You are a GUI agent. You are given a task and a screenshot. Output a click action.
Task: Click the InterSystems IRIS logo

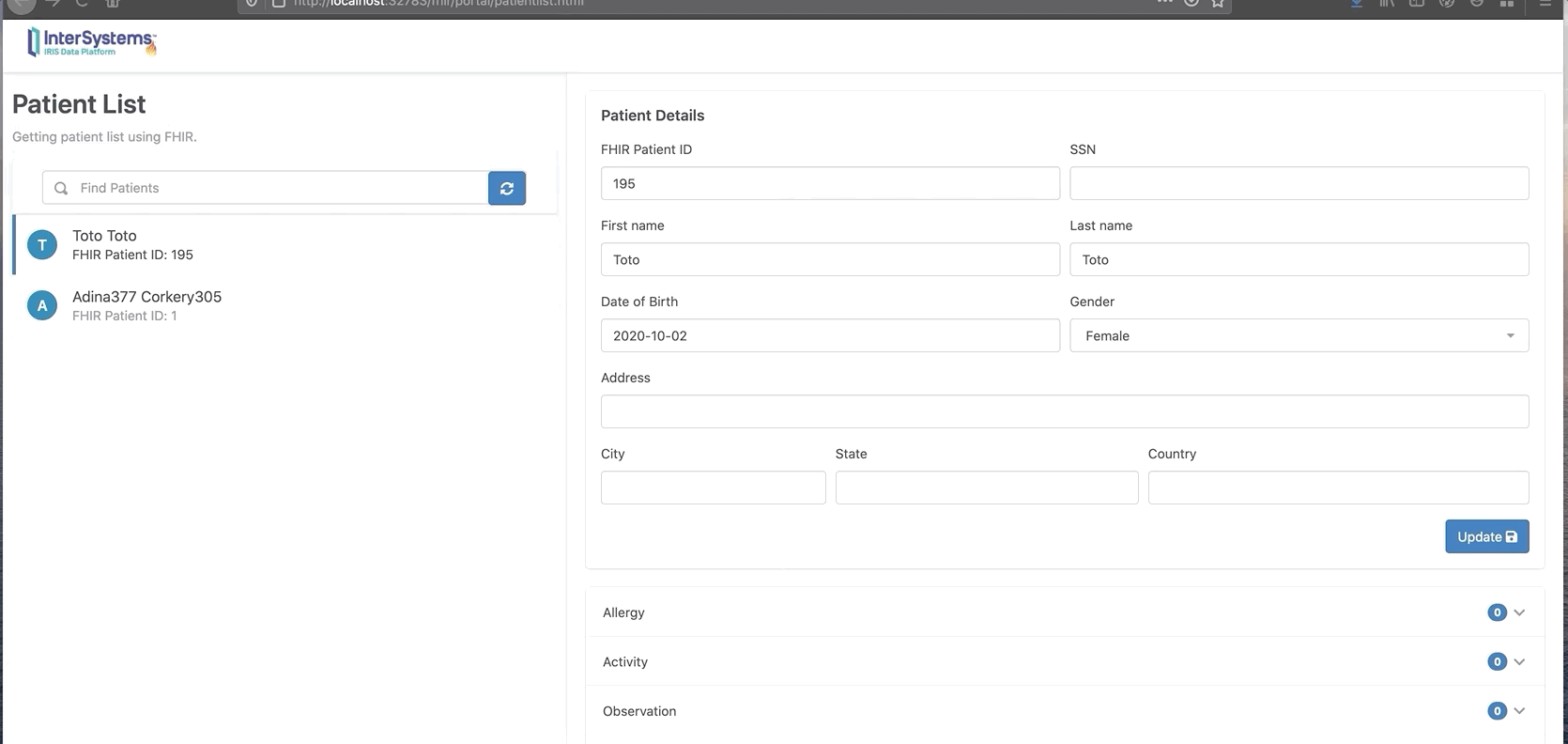(x=92, y=42)
